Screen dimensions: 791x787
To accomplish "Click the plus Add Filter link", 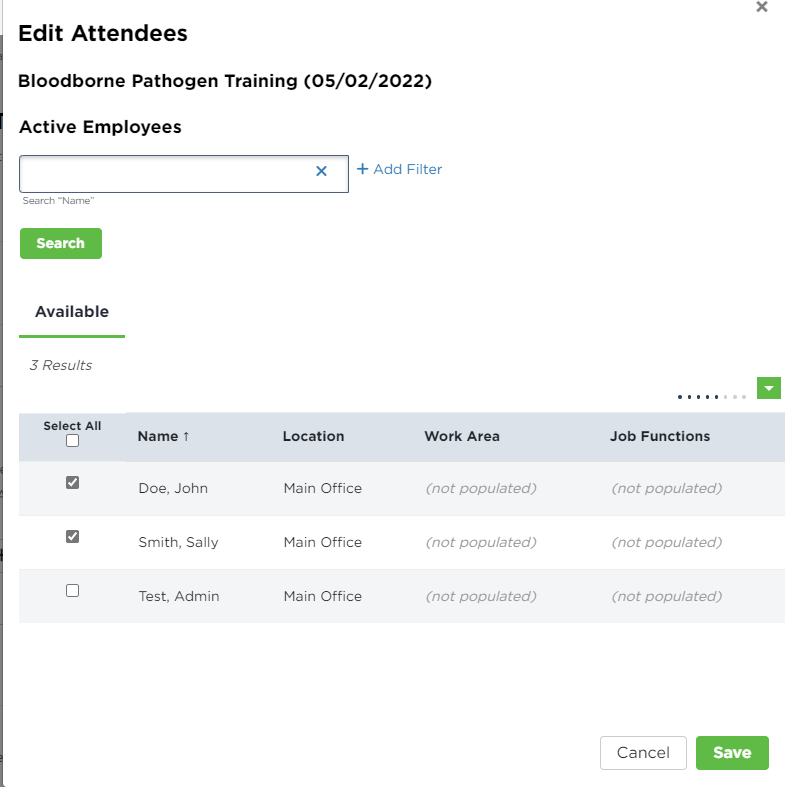I will (x=399, y=169).
